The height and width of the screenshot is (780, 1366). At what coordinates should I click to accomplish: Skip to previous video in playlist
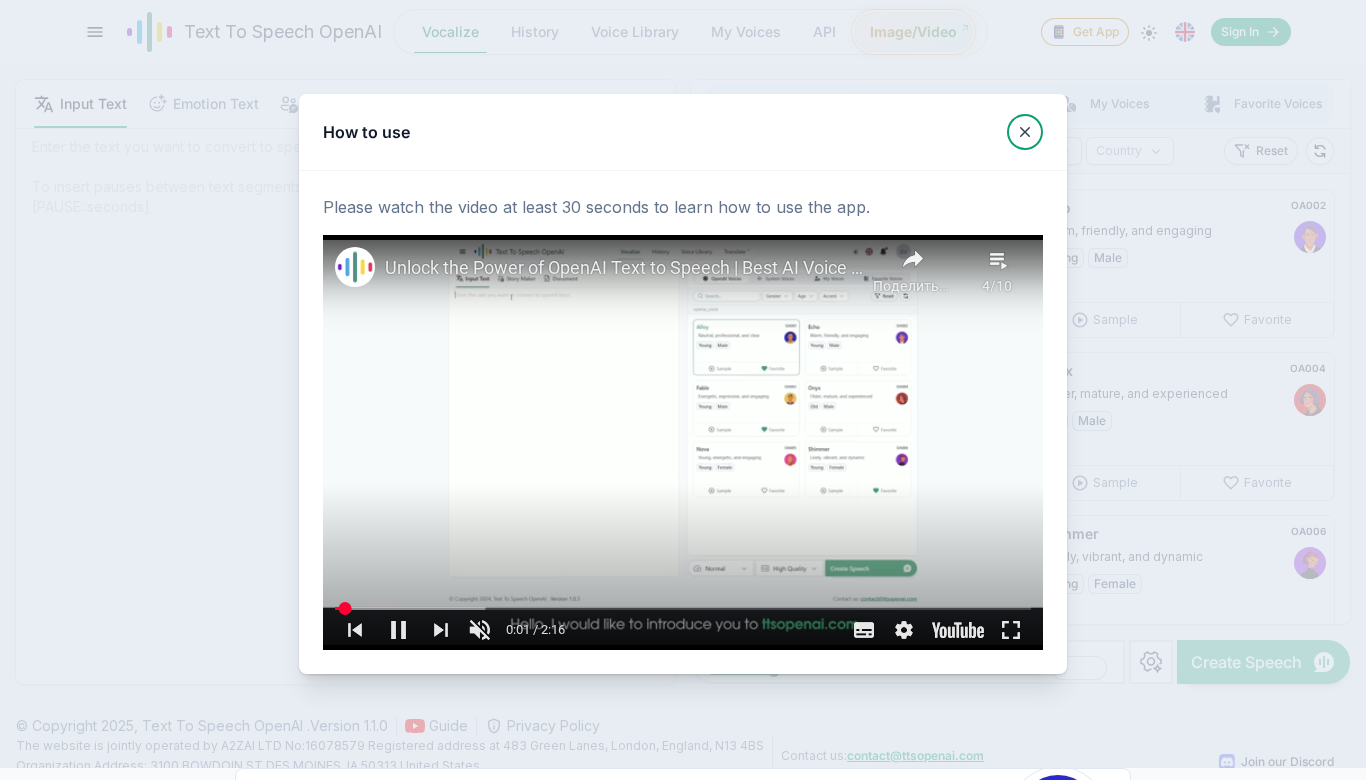coord(355,630)
